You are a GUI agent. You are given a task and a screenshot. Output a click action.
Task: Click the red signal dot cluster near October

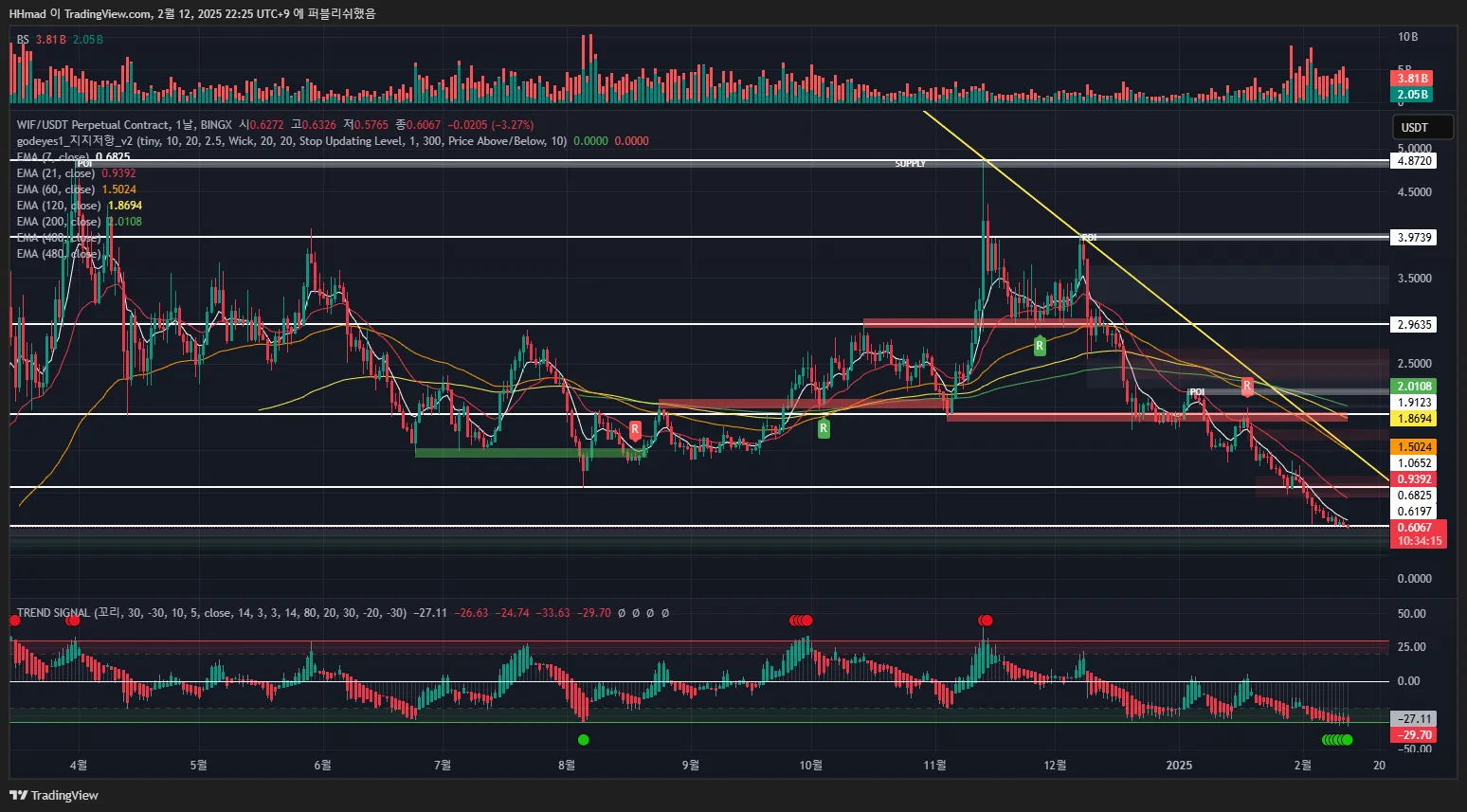[x=801, y=621]
